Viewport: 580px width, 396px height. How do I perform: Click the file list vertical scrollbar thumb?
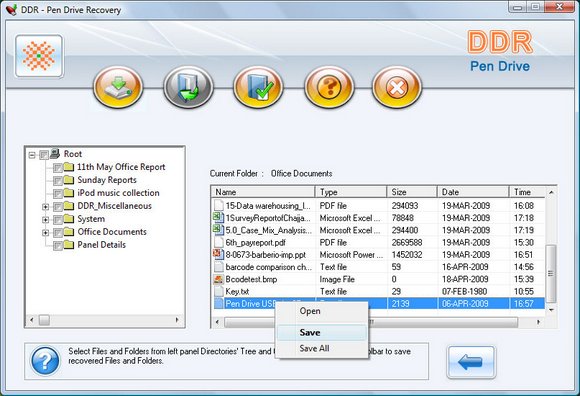pyautogui.click(x=551, y=273)
